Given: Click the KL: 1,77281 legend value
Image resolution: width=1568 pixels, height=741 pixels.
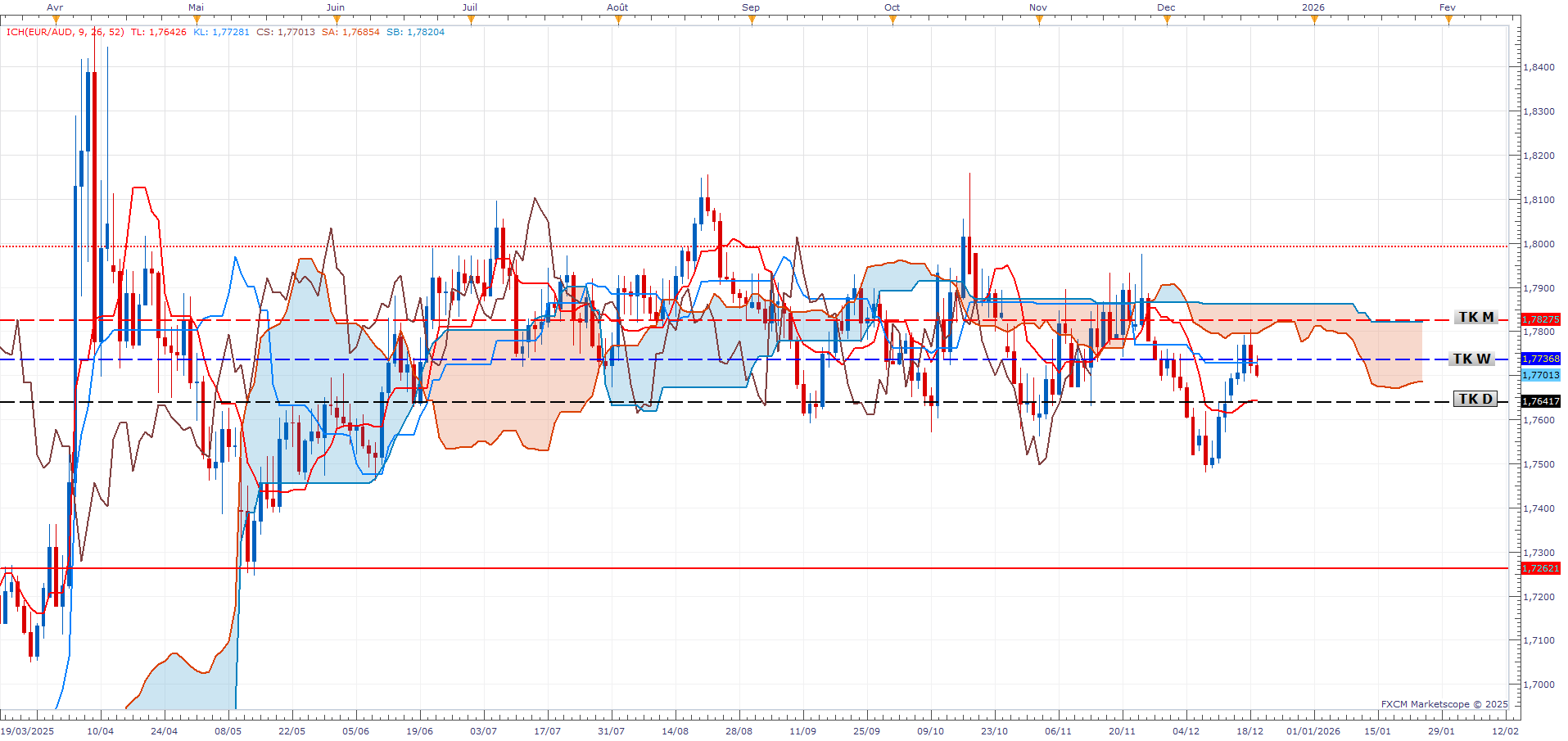Looking at the screenshot, I should pos(221,32).
